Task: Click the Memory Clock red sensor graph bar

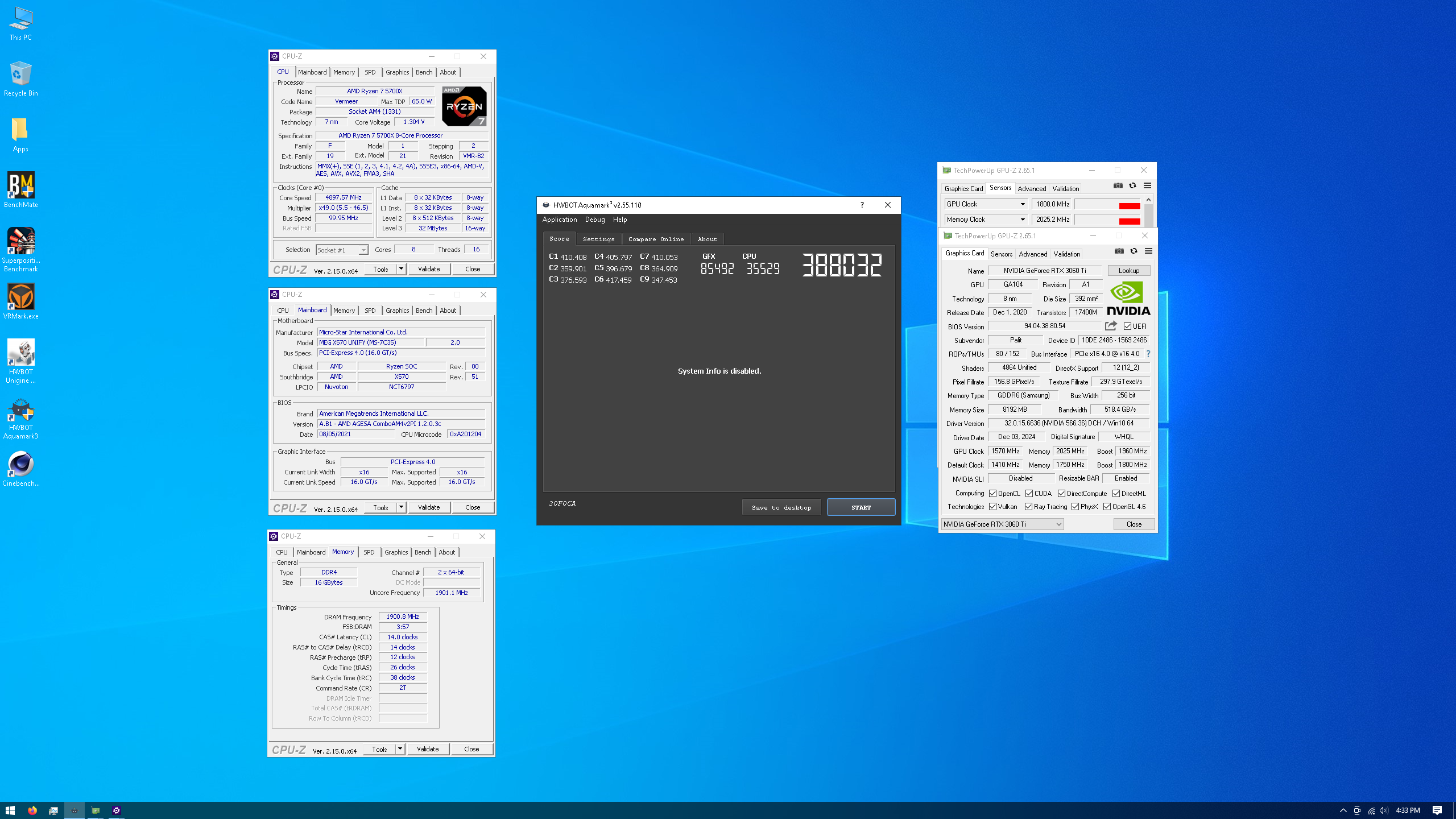Action: pyautogui.click(x=1130, y=221)
